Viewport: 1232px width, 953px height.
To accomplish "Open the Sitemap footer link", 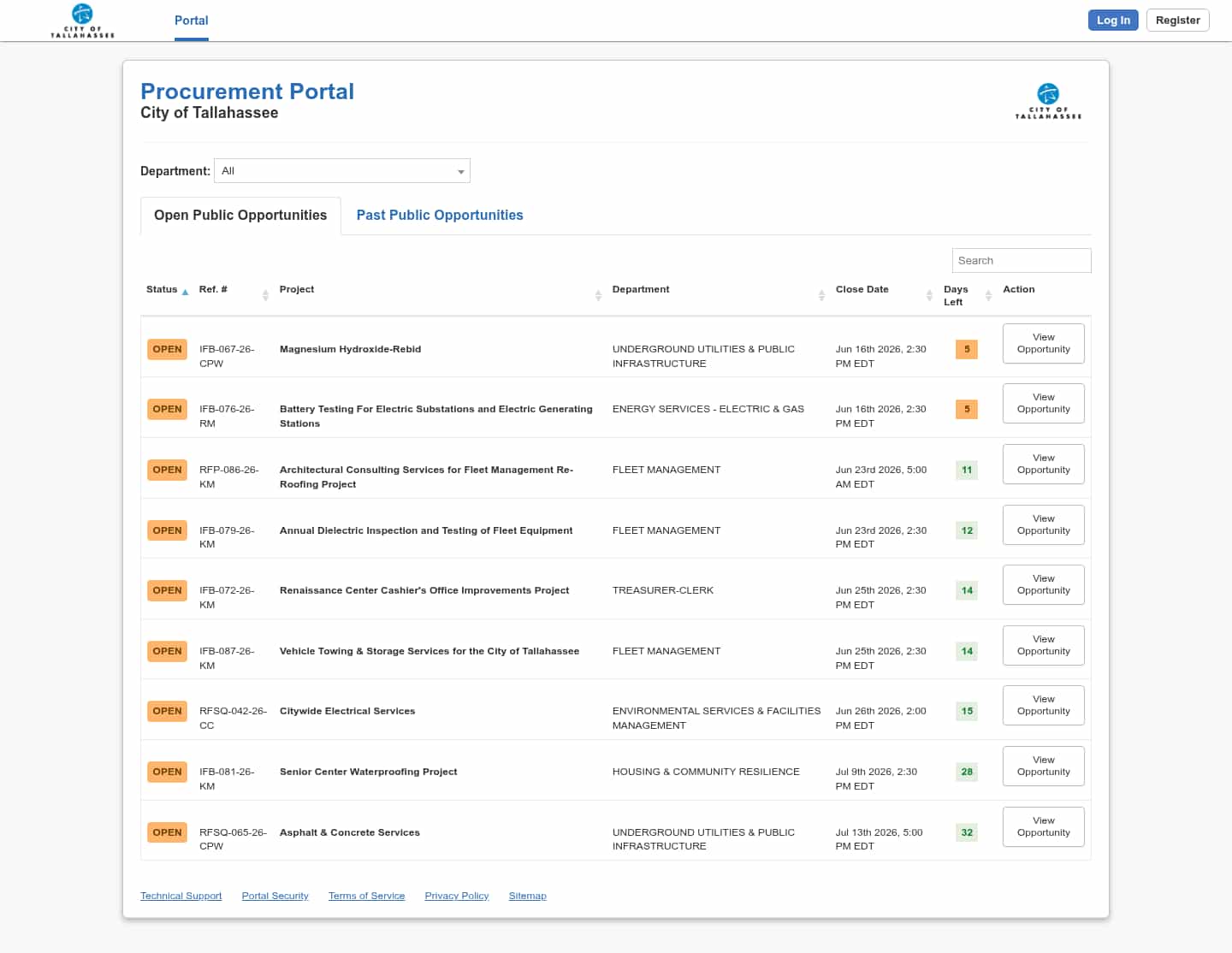I will (x=527, y=896).
